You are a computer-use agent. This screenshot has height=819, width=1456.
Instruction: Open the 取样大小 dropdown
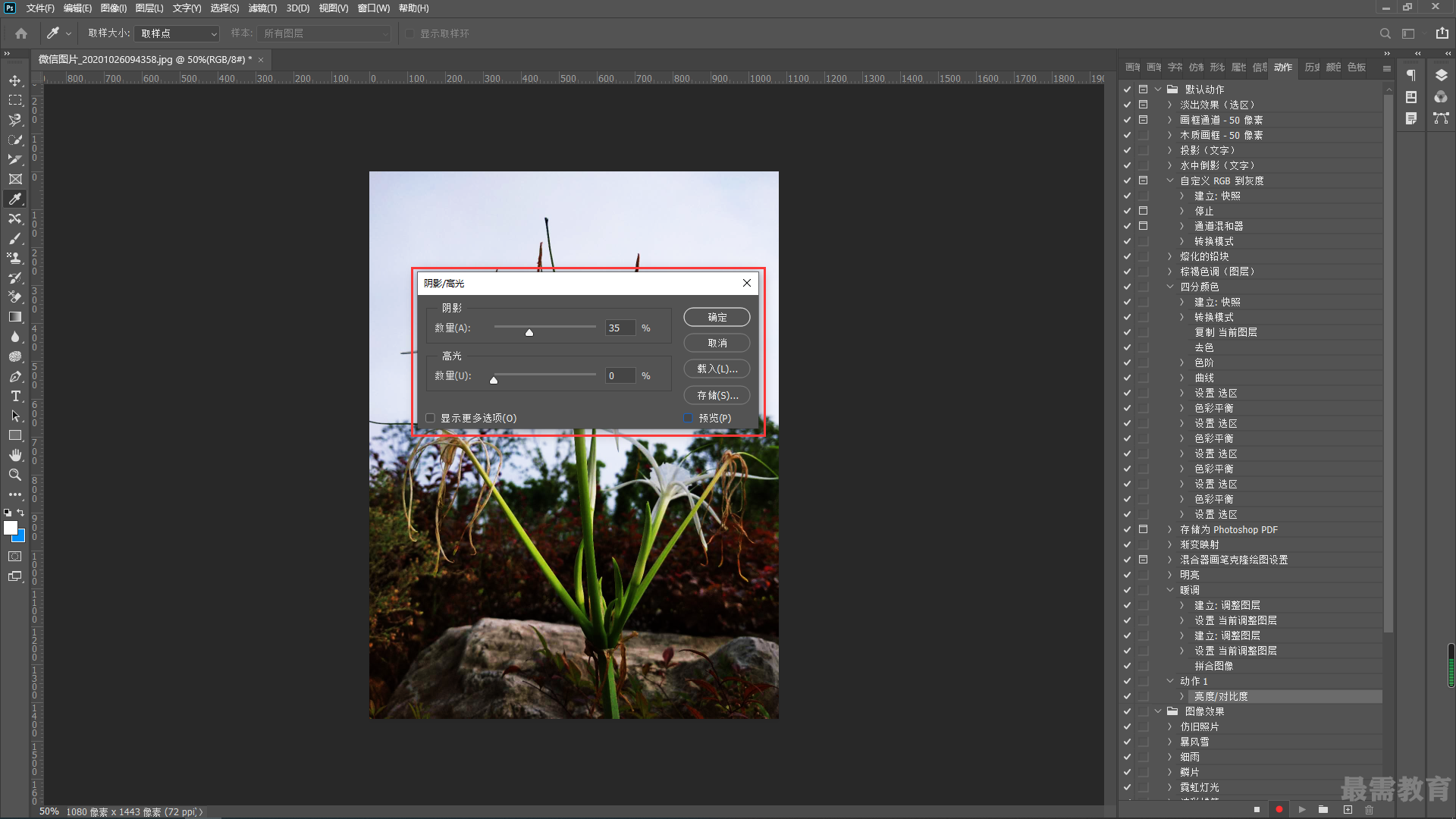point(177,33)
